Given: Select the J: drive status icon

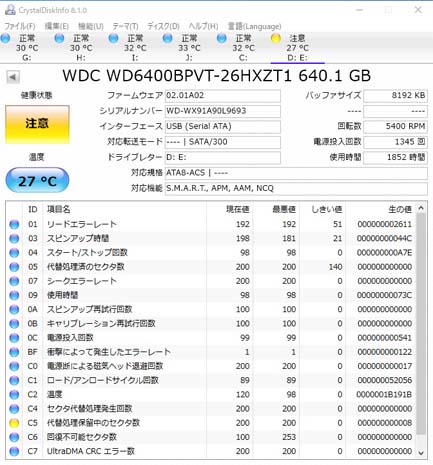Looking at the screenshot, I should pos(168,38).
